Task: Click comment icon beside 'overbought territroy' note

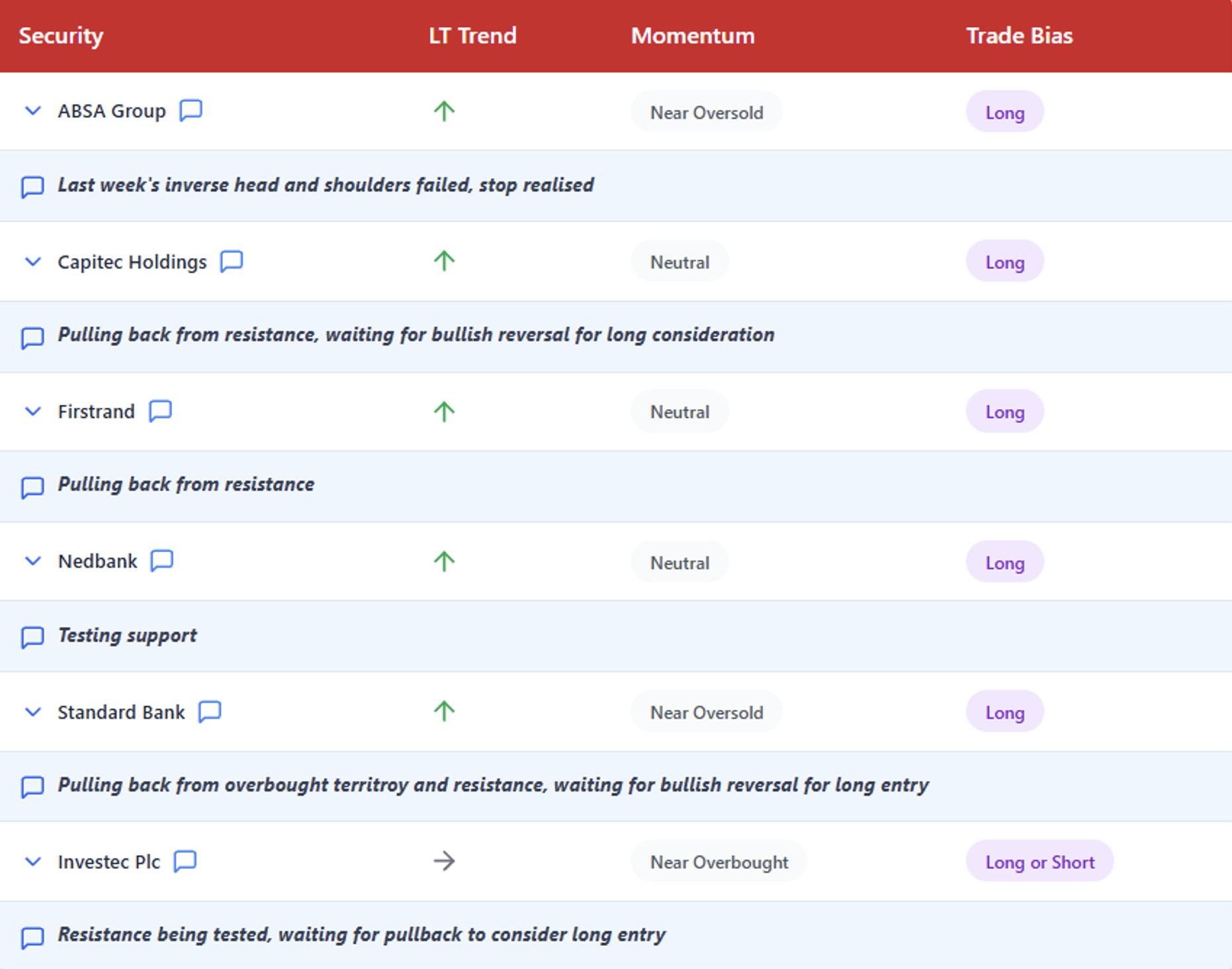Action: [x=32, y=787]
